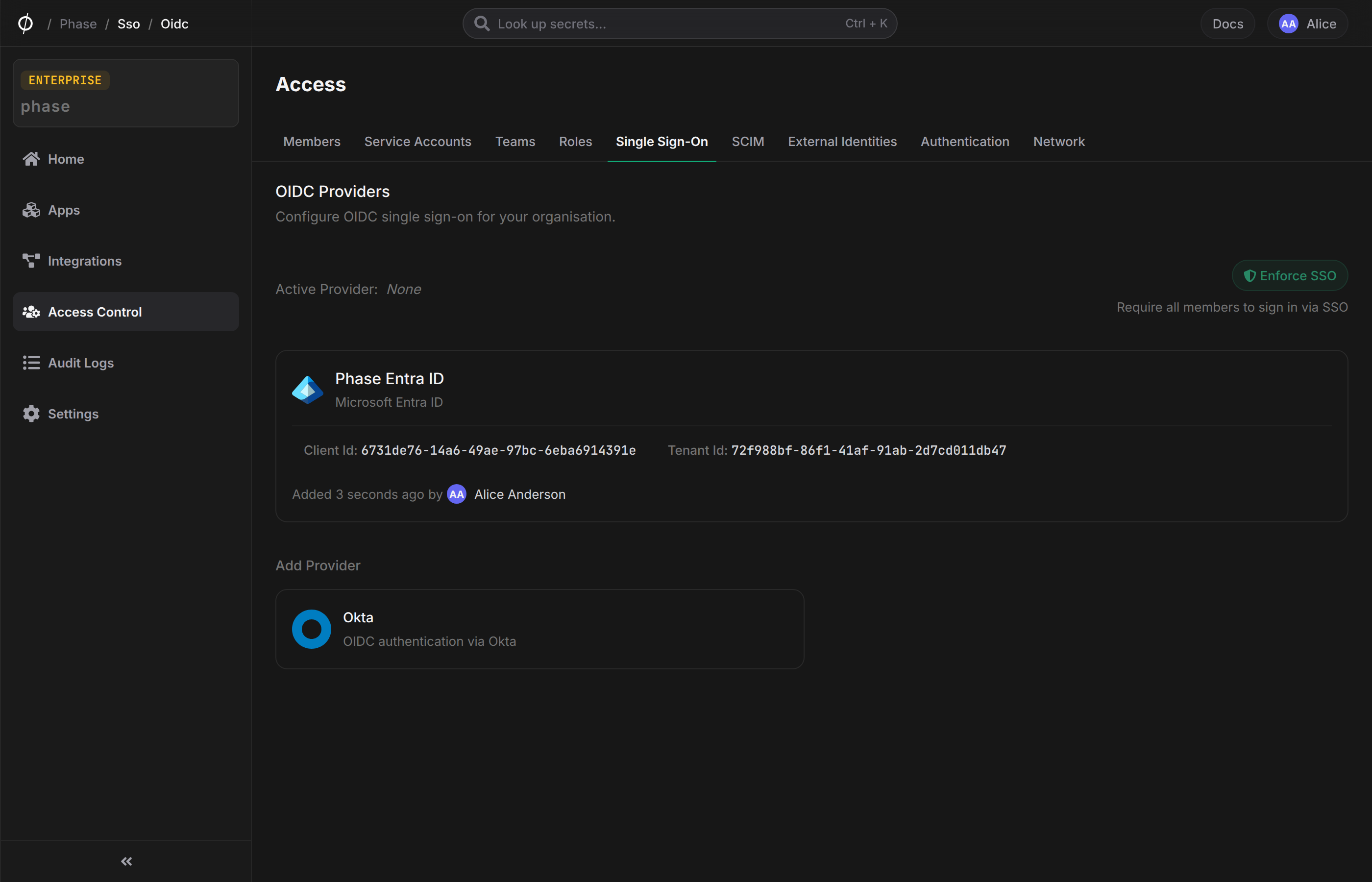
Task: Click the Microsoft Entra ID logo
Action: click(308, 390)
